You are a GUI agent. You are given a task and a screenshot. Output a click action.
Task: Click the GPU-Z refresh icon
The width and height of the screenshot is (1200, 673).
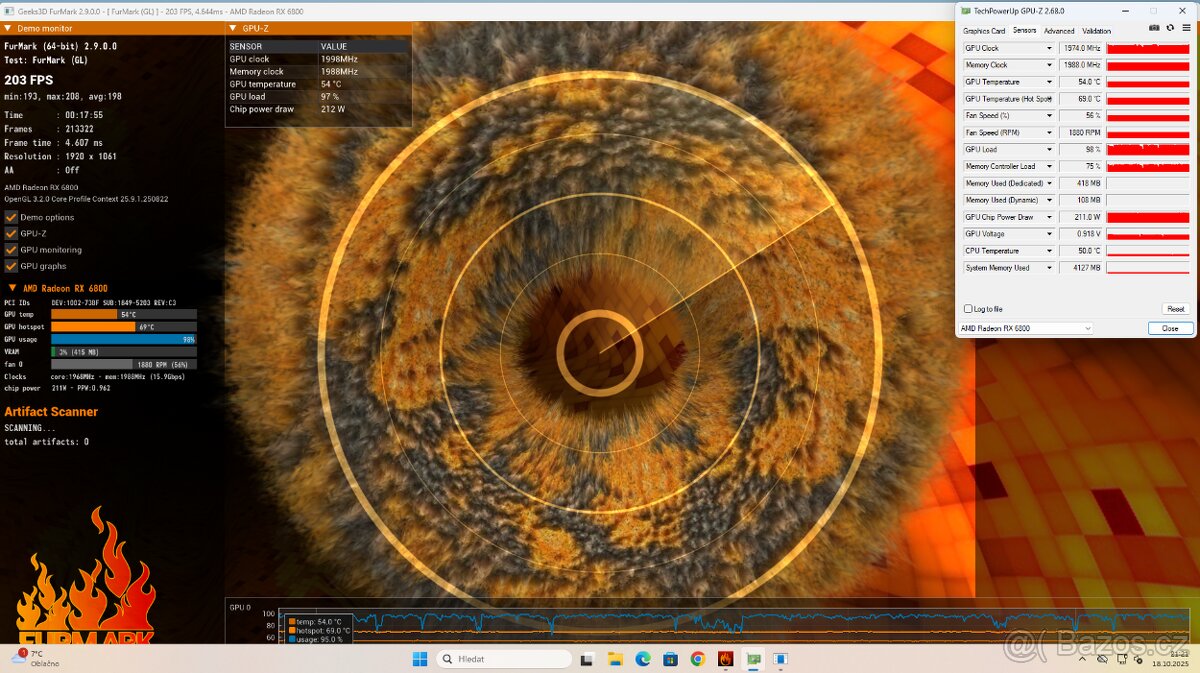[1170, 30]
